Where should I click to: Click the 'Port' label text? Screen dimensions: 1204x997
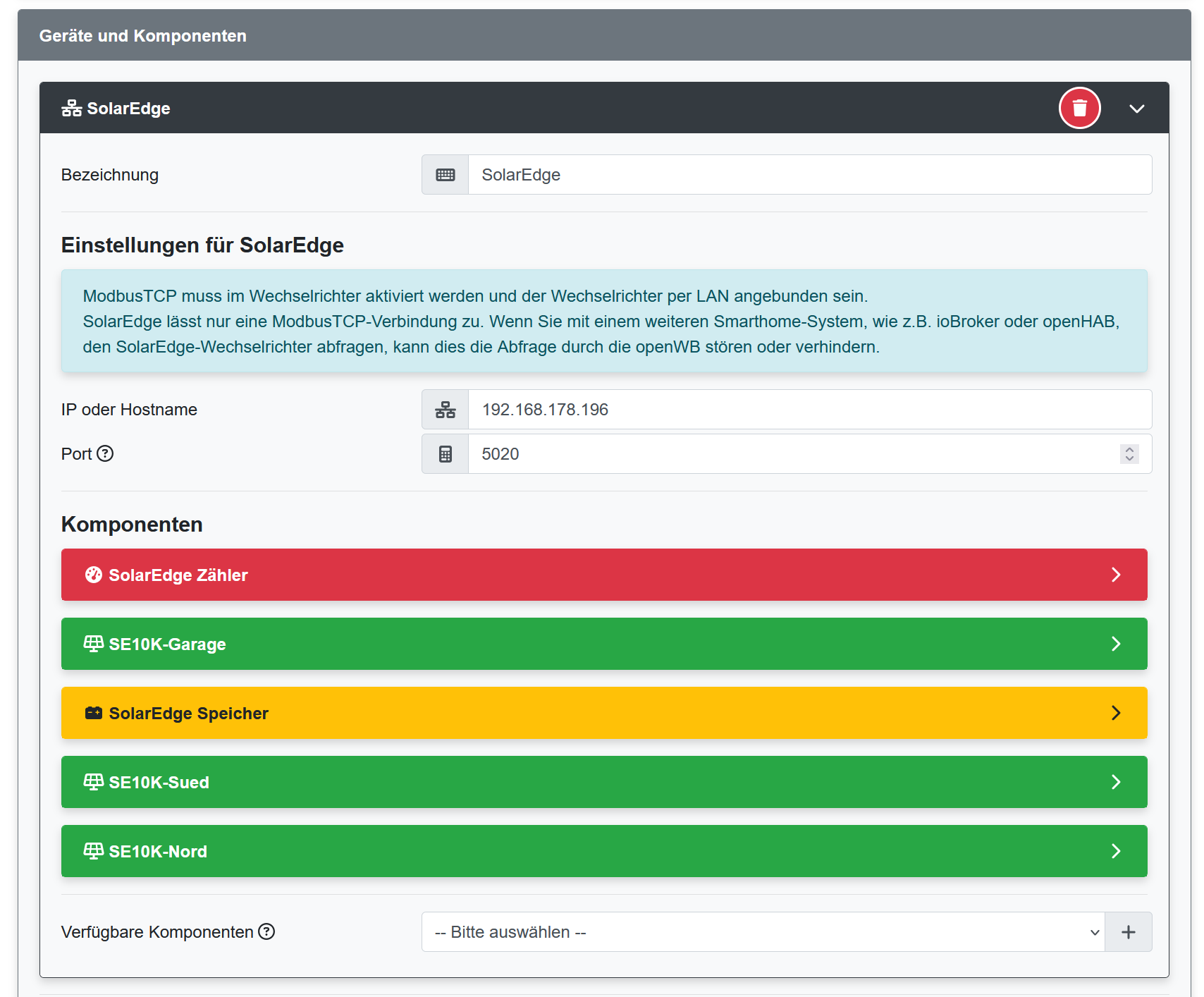coord(76,454)
